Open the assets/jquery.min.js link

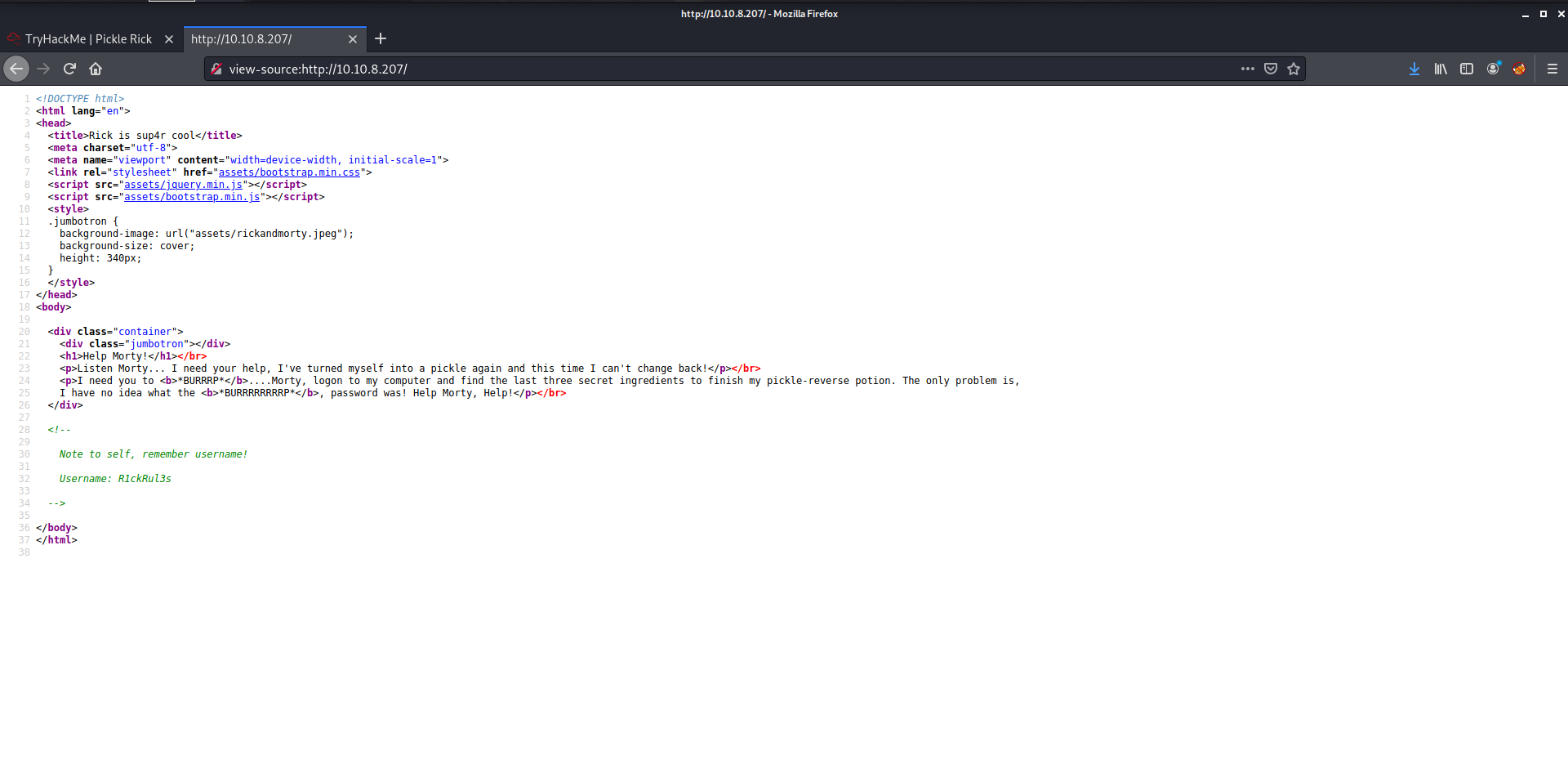click(183, 185)
